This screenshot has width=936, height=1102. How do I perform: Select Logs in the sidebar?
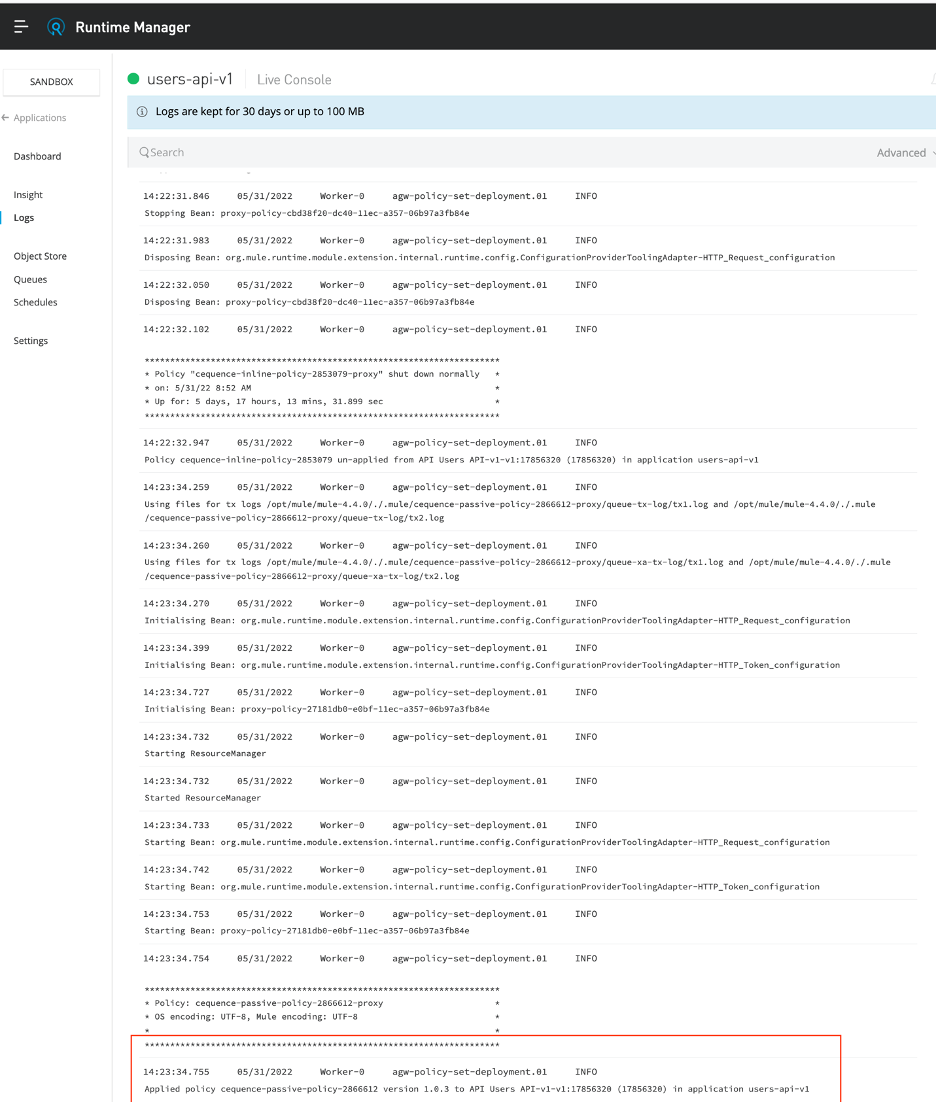(24, 218)
